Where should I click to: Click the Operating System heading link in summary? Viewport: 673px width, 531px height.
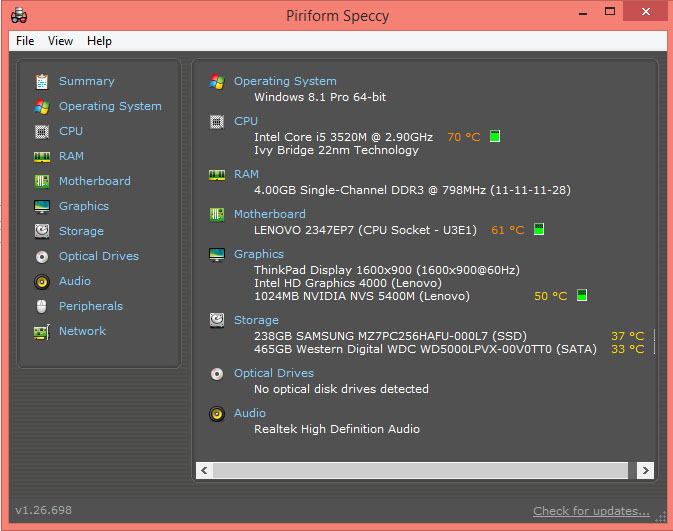285,81
